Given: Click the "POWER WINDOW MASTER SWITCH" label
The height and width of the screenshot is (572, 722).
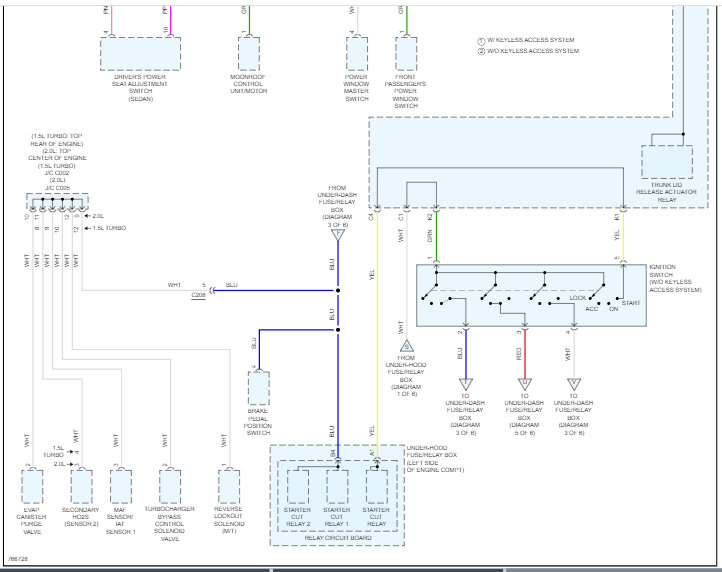Looking at the screenshot, I should [356, 88].
